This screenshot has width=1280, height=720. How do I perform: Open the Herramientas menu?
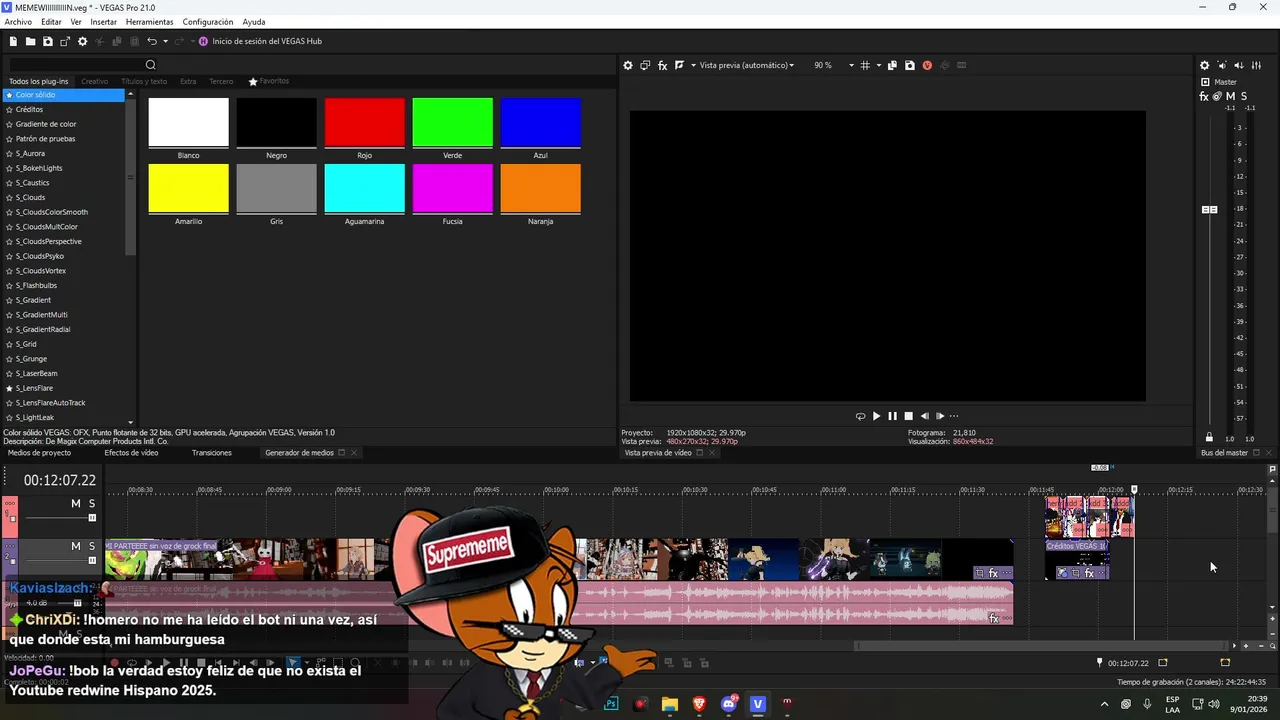click(x=149, y=22)
